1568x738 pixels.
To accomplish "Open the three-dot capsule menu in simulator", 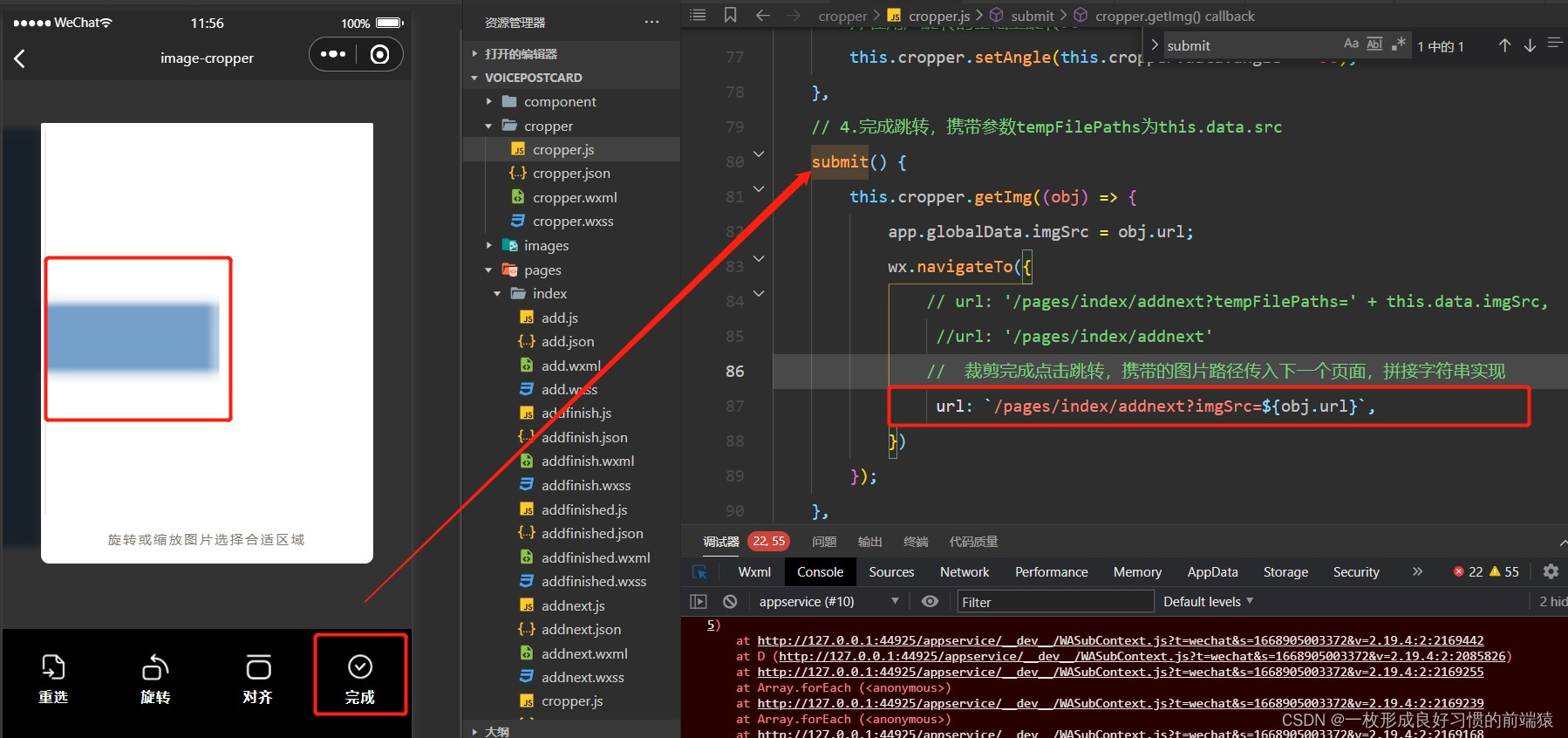I will [x=333, y=54].
